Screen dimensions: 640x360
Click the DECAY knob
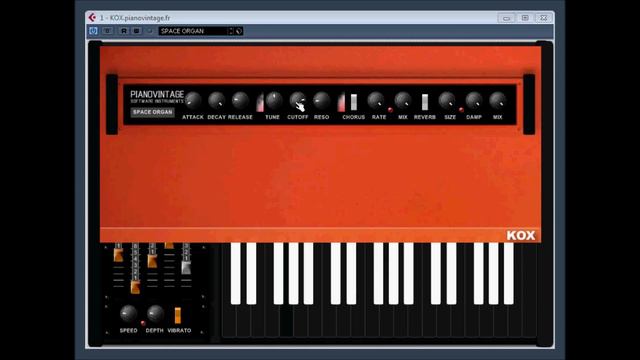216,100
